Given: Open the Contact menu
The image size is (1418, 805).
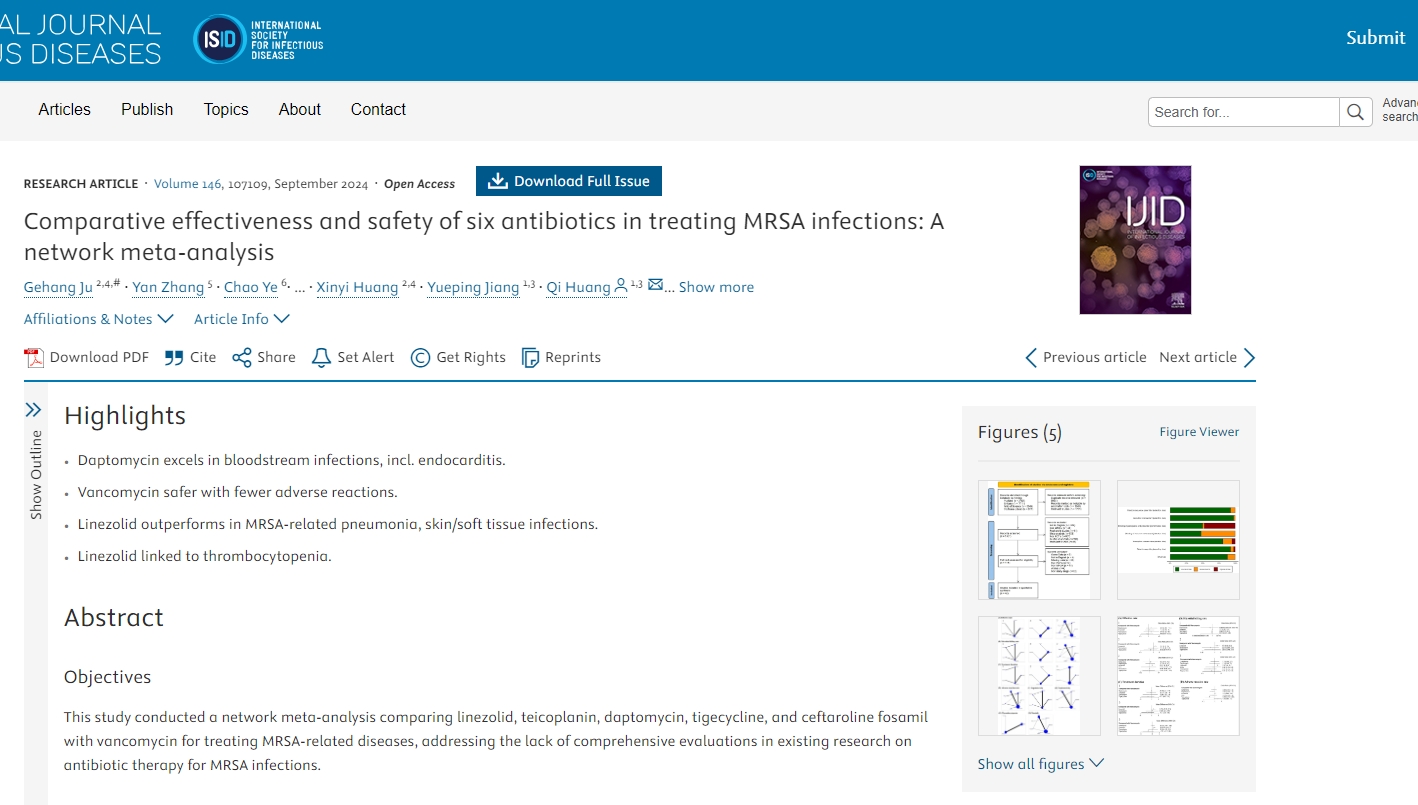Looking at the screenshot, I should 378,110.
